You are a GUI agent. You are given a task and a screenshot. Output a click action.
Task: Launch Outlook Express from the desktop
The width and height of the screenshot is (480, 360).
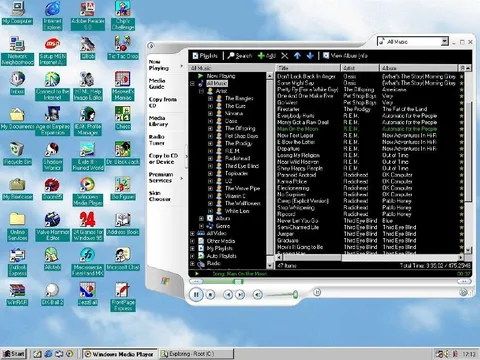pos(17,262)
